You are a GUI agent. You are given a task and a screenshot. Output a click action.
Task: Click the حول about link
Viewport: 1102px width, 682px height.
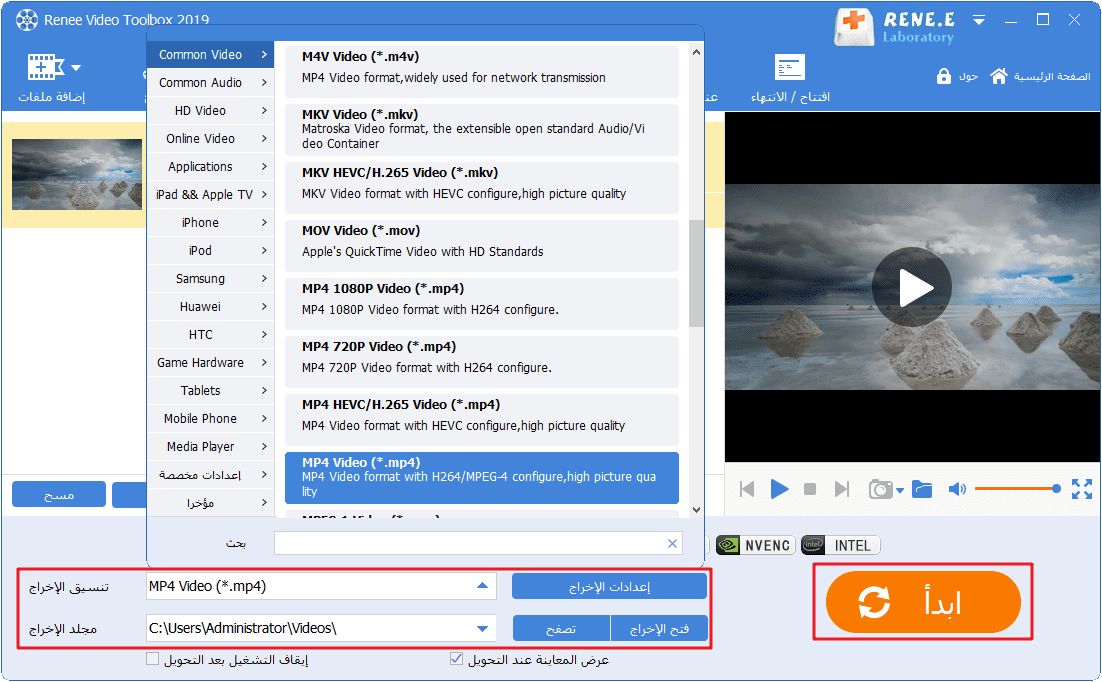point(968,76)
